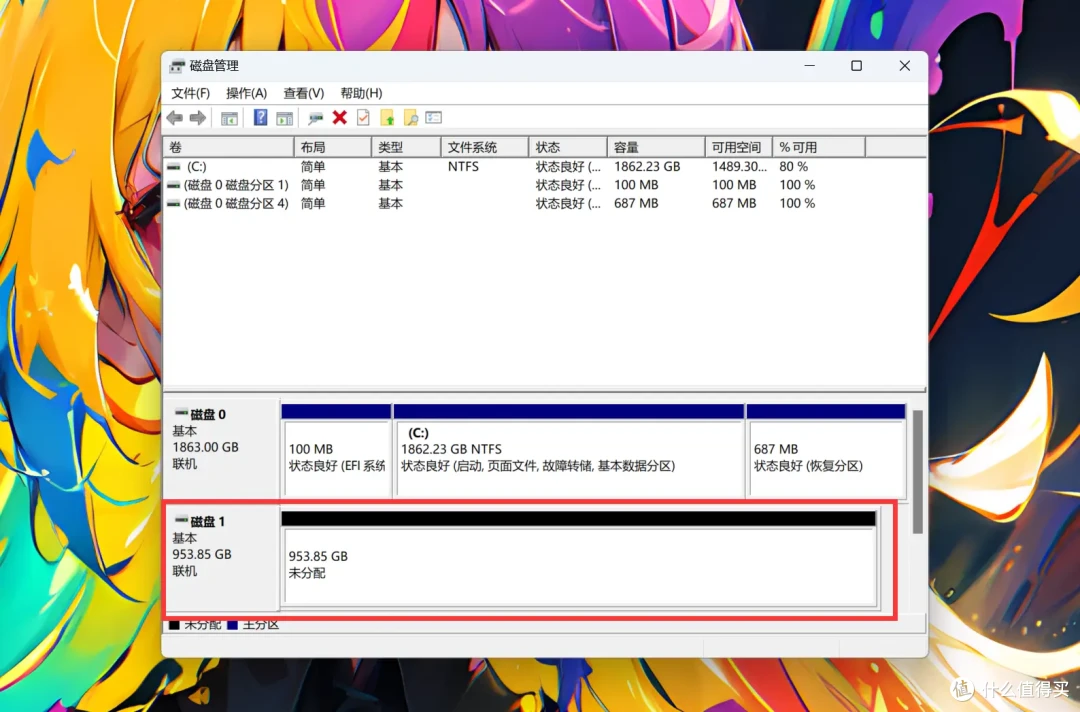Click the 80 % available cell
Image resolution: width=1080 pixels, height=712 pixels.
click(x=793, y=167)
